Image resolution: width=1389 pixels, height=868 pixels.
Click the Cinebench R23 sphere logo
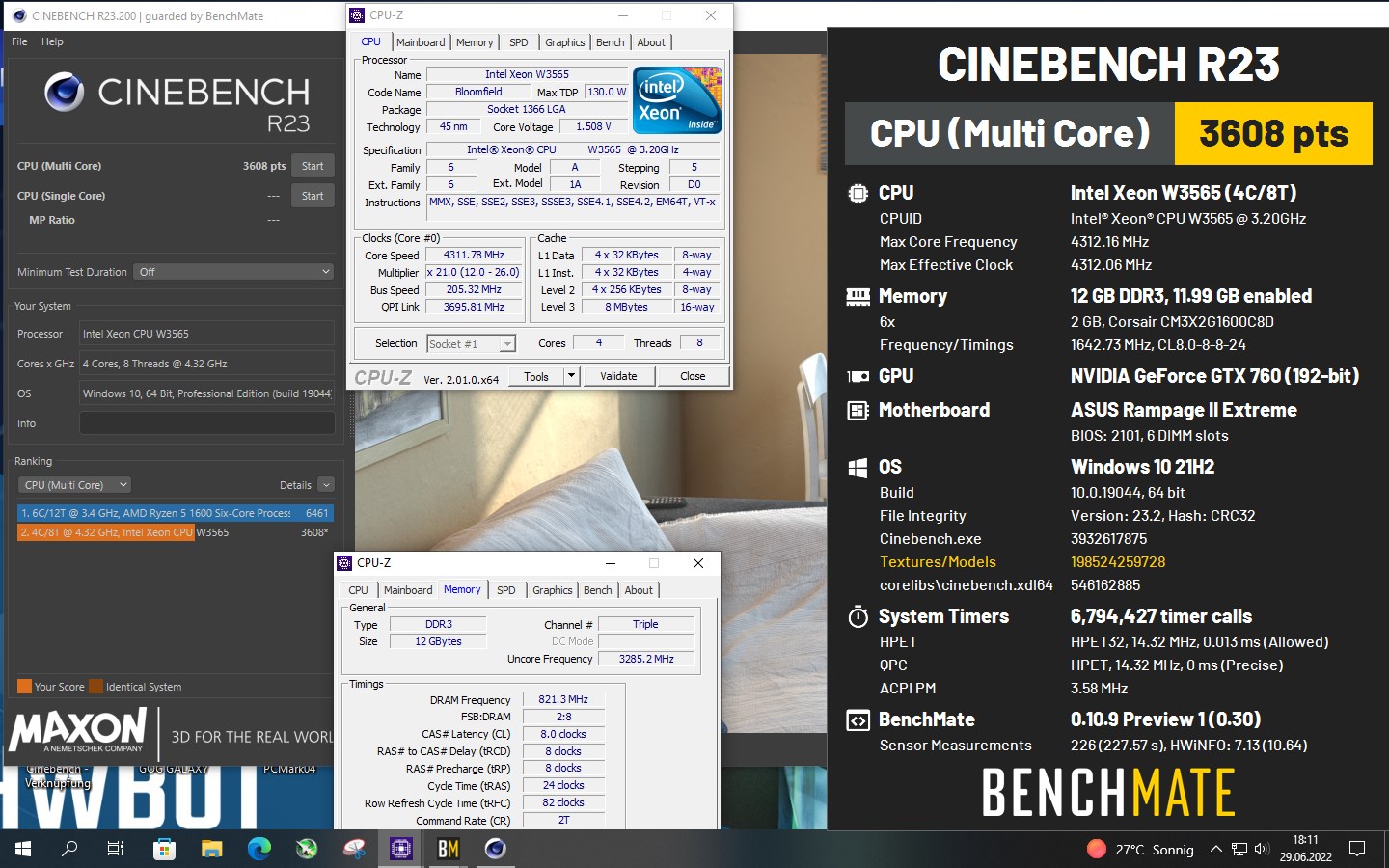(x=65, y=93)
